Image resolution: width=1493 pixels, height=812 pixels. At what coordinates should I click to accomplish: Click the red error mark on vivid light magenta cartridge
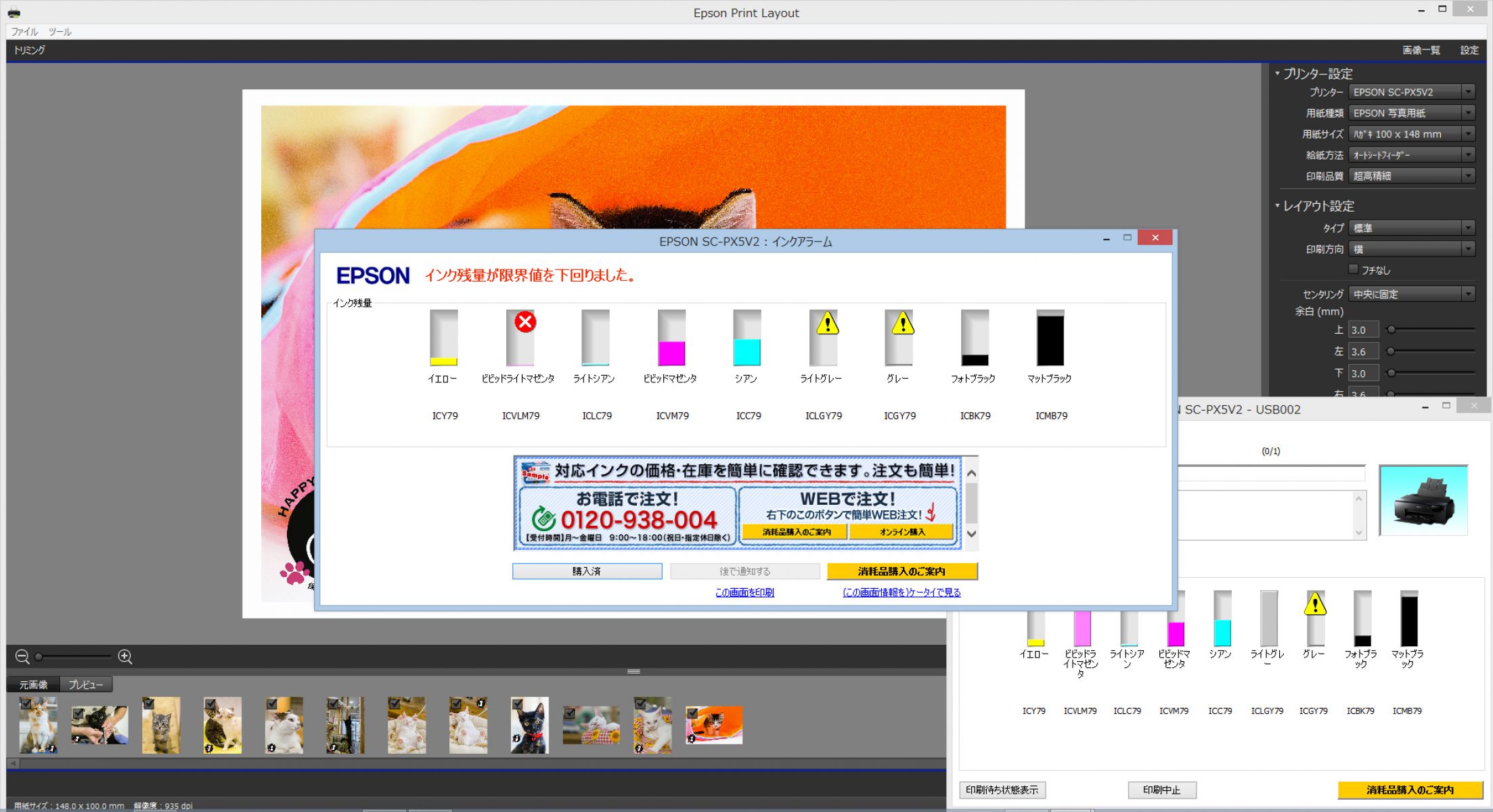[525, 321]
